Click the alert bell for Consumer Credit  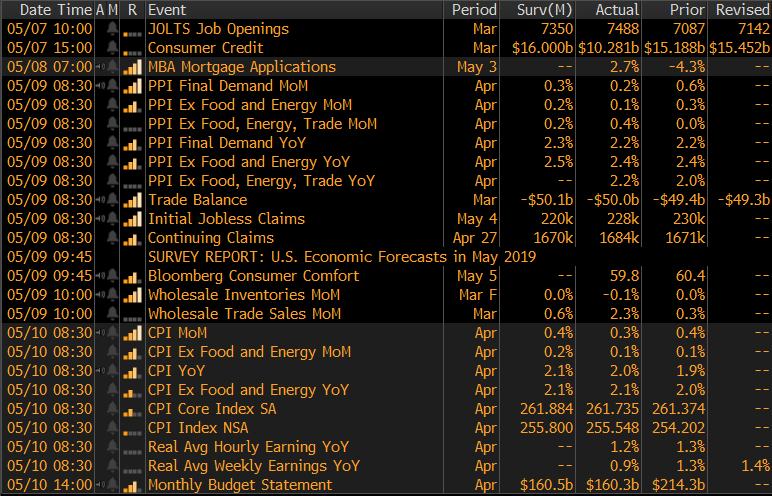pyautogui.click(x=112, y=48)
